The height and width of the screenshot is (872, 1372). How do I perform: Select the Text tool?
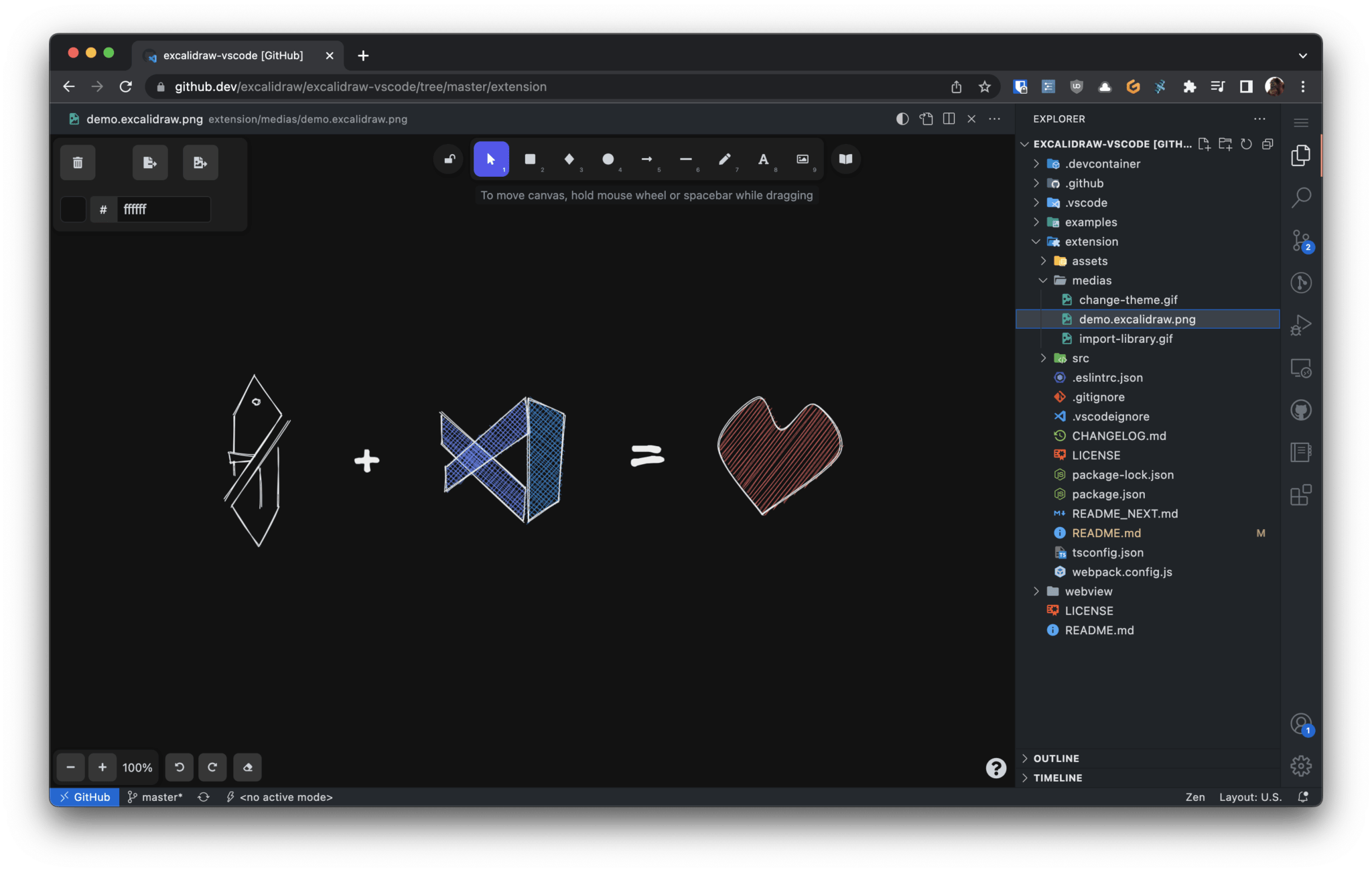tap(763, 159)
